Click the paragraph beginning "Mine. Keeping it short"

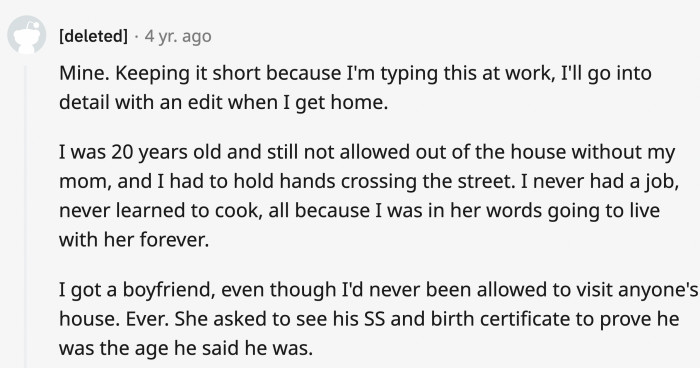point(355,88)
